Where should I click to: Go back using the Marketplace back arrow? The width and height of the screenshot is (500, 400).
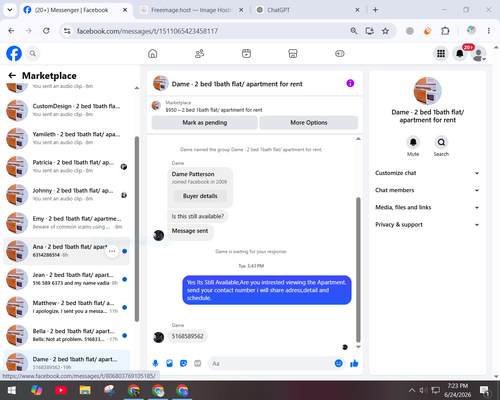[x=12, y=76]
